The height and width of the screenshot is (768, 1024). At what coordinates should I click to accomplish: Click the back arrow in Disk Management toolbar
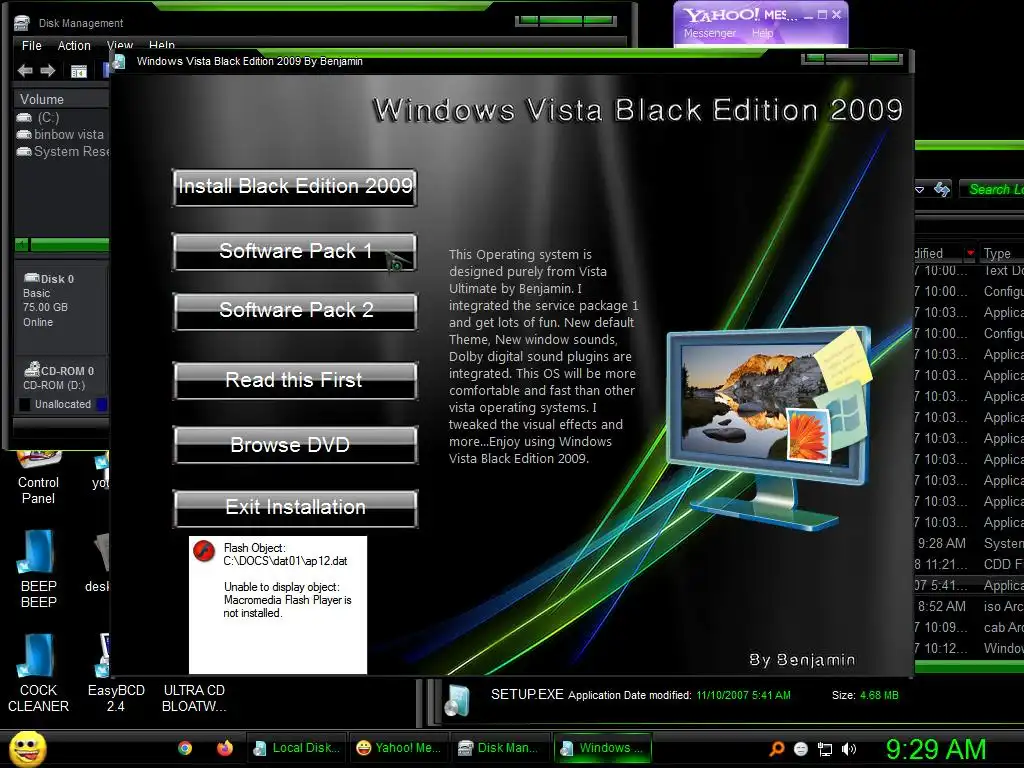(25, 71)
